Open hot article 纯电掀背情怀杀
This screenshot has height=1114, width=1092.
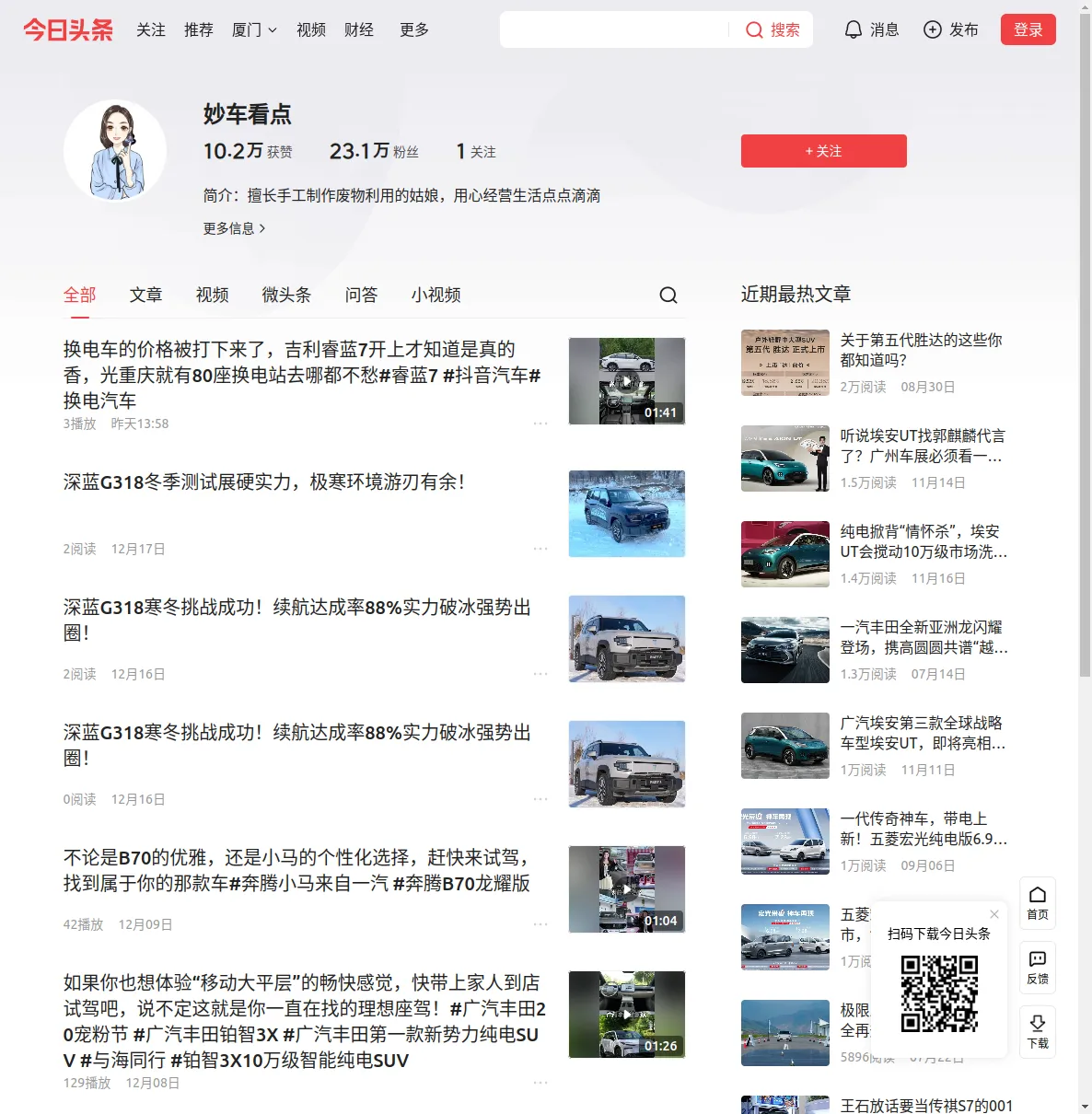tap(924, 541)
